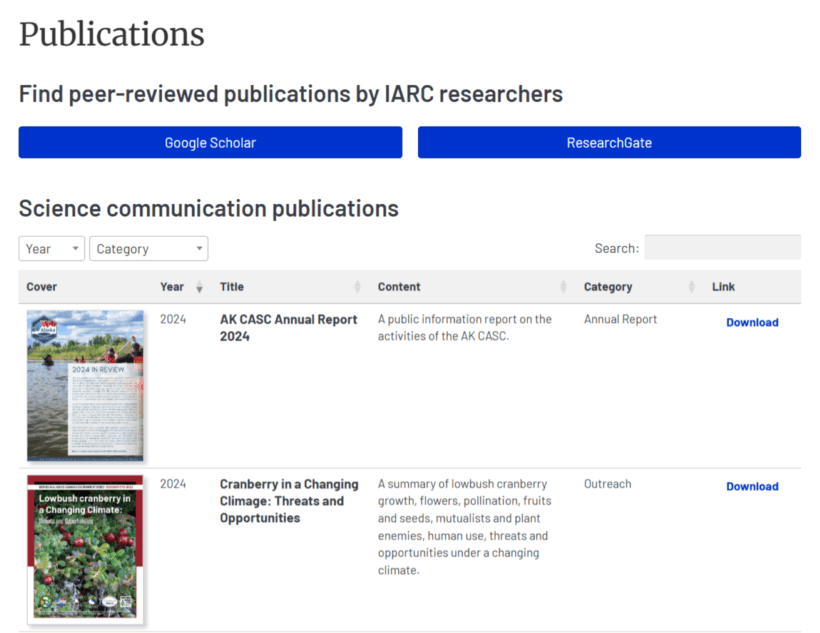The height and width of the screenshot is (633, 820).
Task: Open Google Scholar publications
Action: point(210,143)
